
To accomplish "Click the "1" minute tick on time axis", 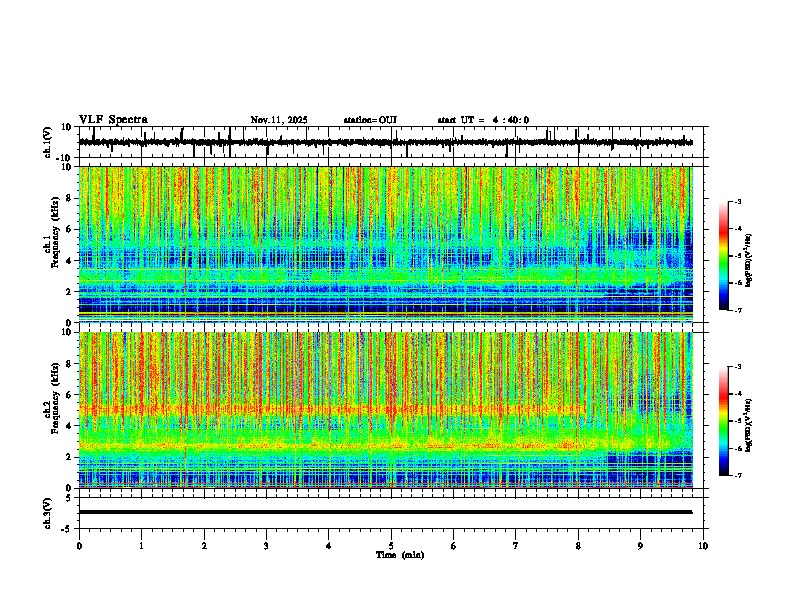I will pos(141,546).
